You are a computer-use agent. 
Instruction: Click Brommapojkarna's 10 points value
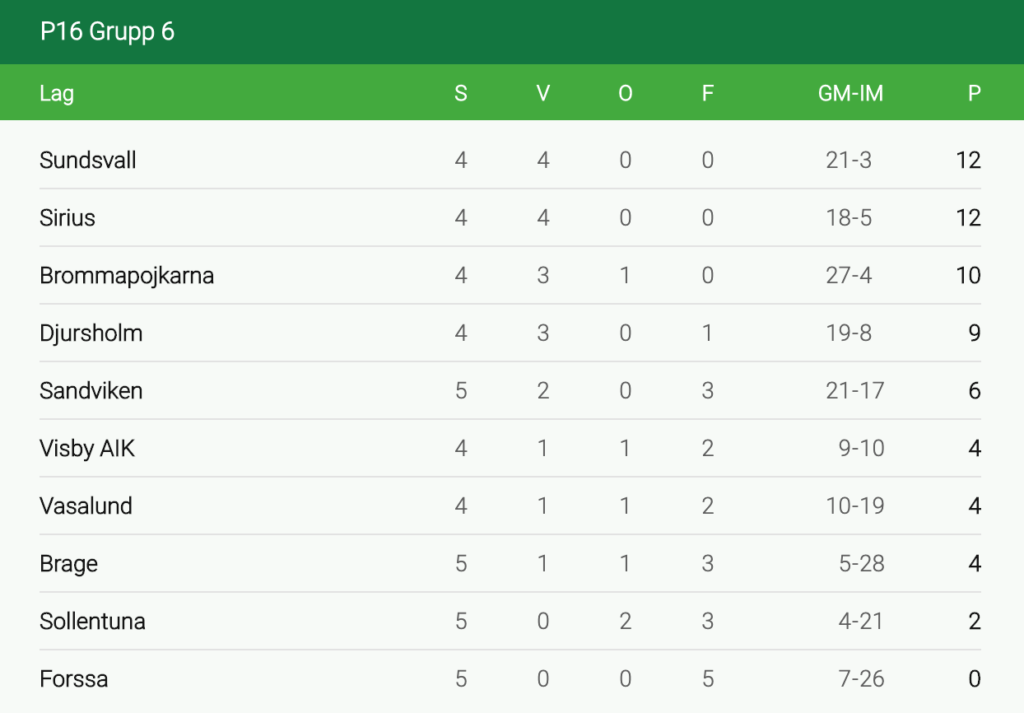tap(968, 276)
